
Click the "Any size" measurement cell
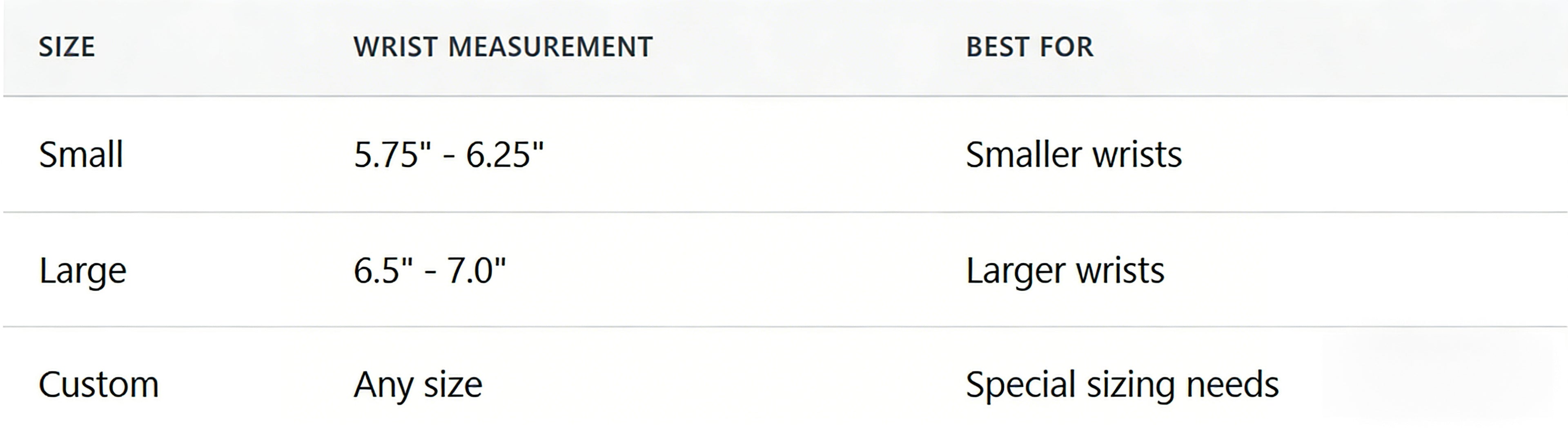click(418, 385)
